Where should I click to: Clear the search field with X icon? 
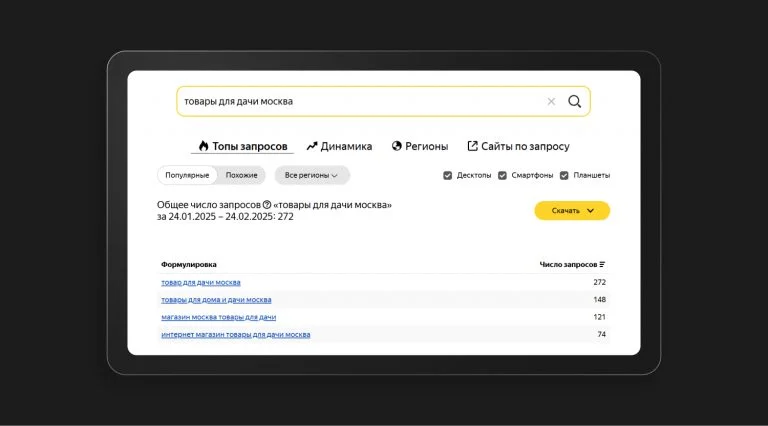551,101
